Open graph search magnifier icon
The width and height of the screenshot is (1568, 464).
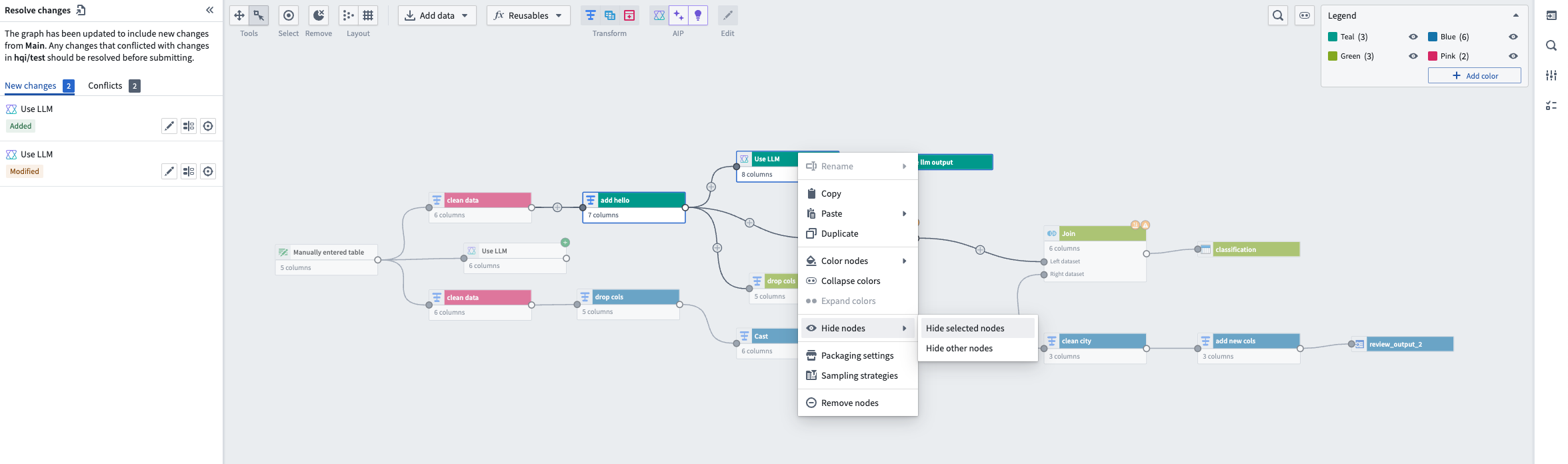click(1278, 15)
